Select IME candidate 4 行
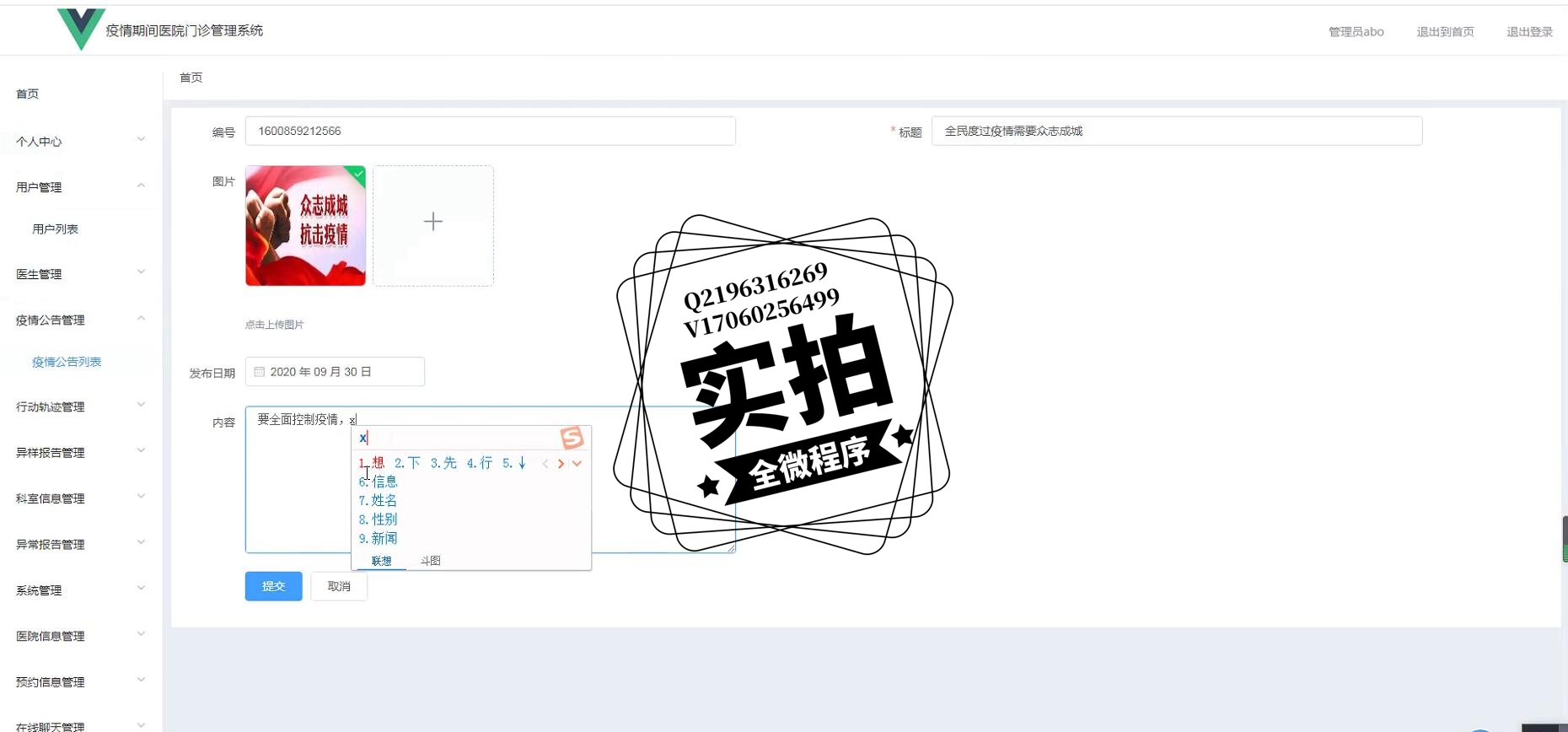The width and height of the screenshot is (1568, 732). click(x=480, y=463)
